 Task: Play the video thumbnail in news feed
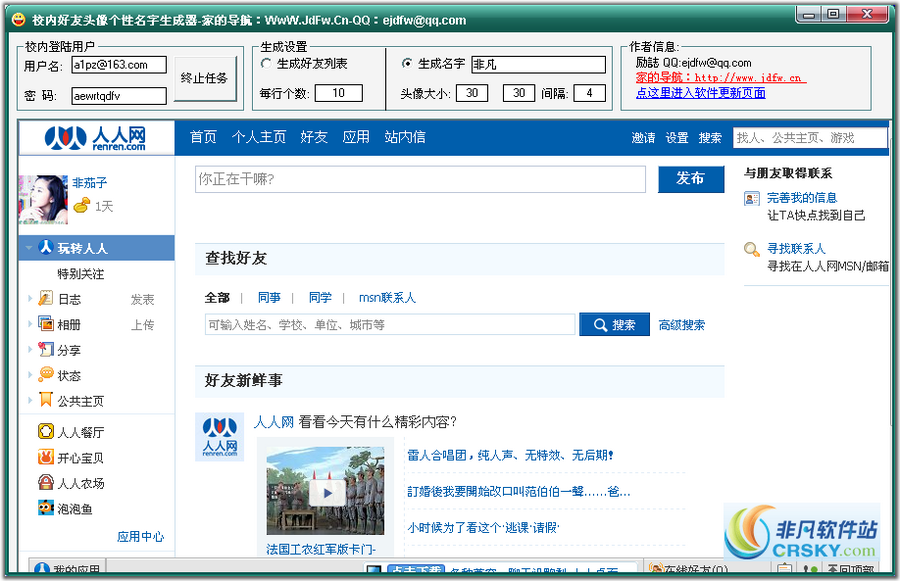tap(326, 492)
